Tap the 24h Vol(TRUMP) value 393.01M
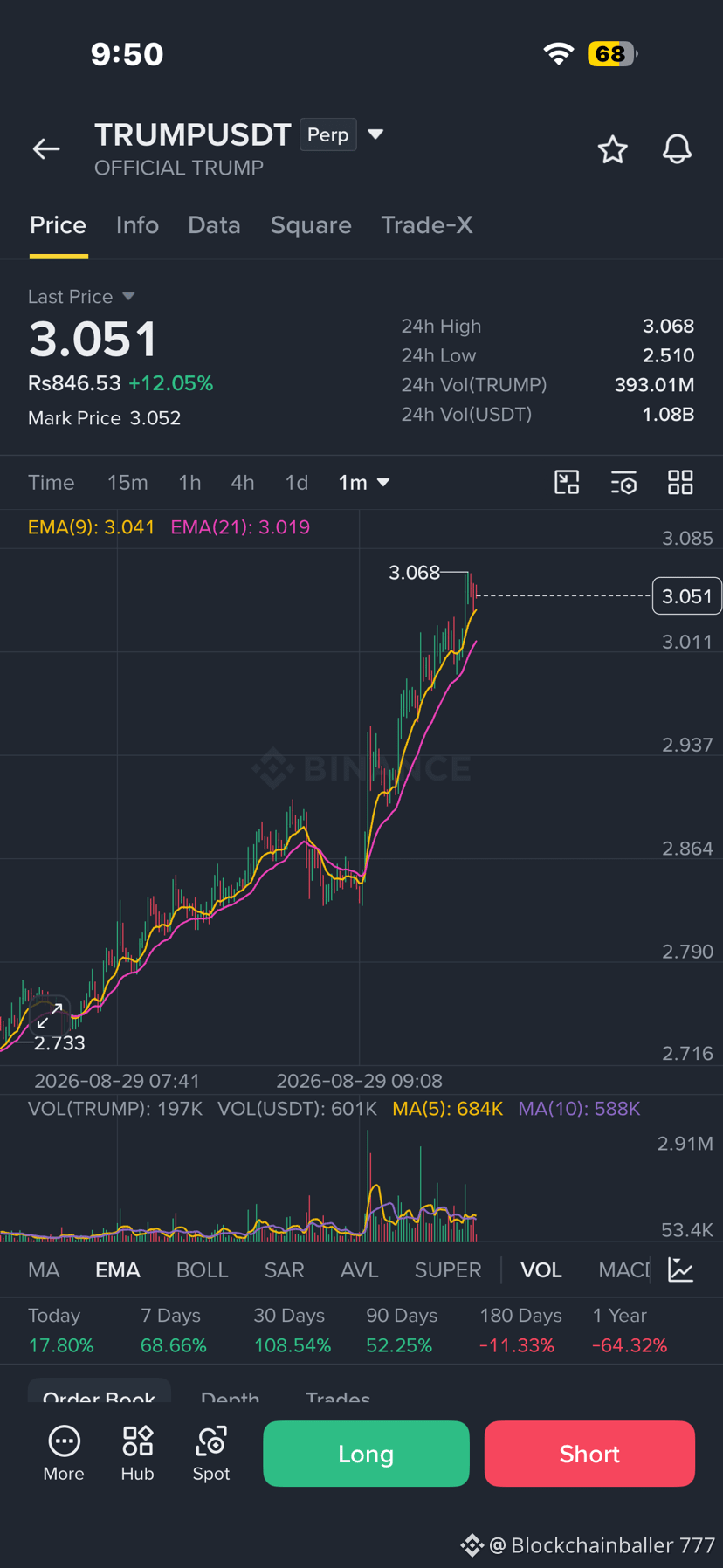This screenshot has width=723, height=1568. (x=655, y=385)
